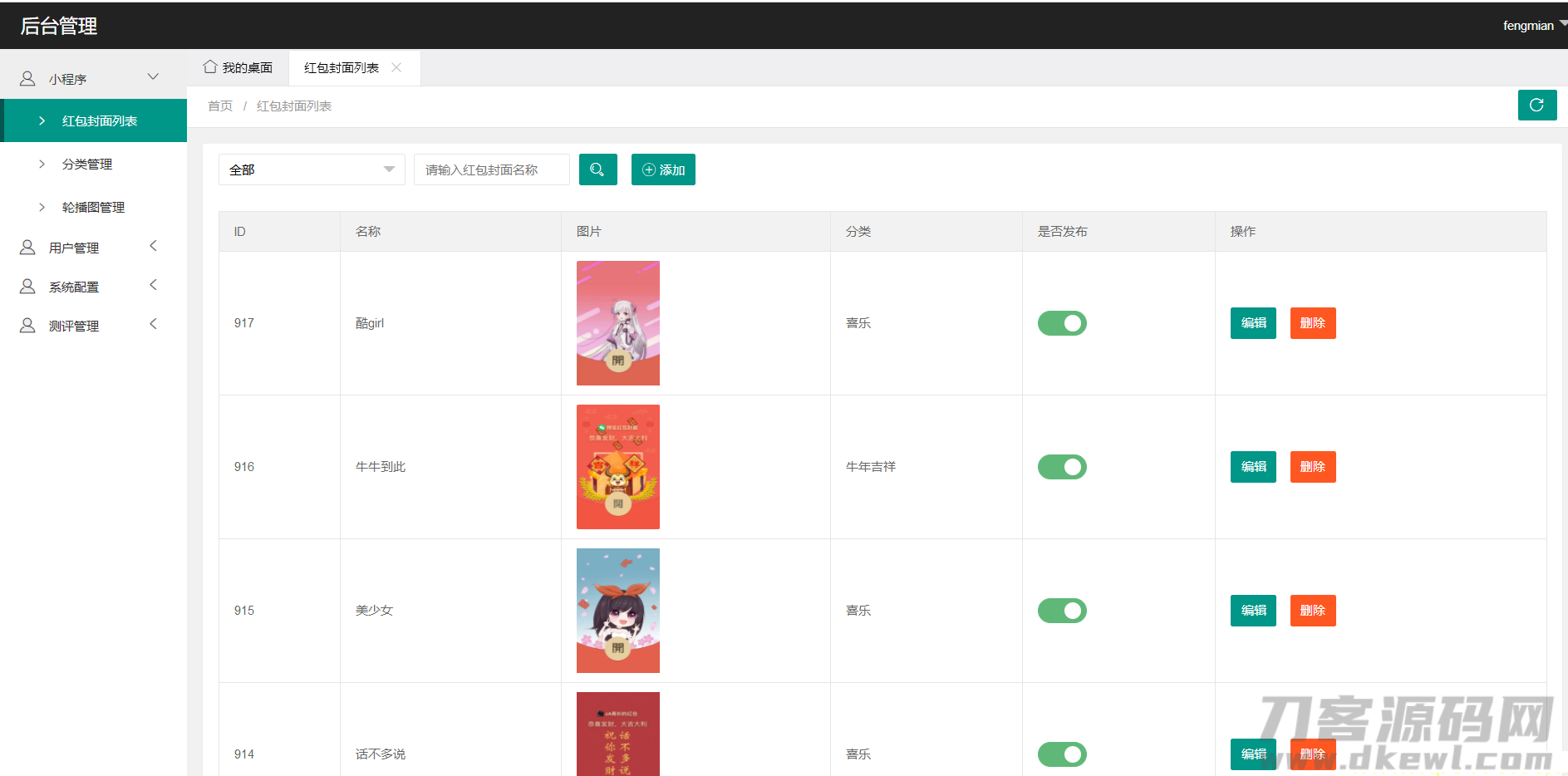The width and height of the screenshot is (1568, 776).
Task: Close the 红包封面列表 tab with X
Action: click(x=396, y=68)
